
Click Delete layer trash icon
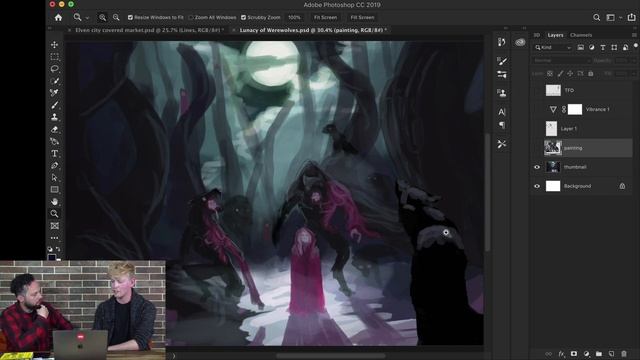pos(624,354)
